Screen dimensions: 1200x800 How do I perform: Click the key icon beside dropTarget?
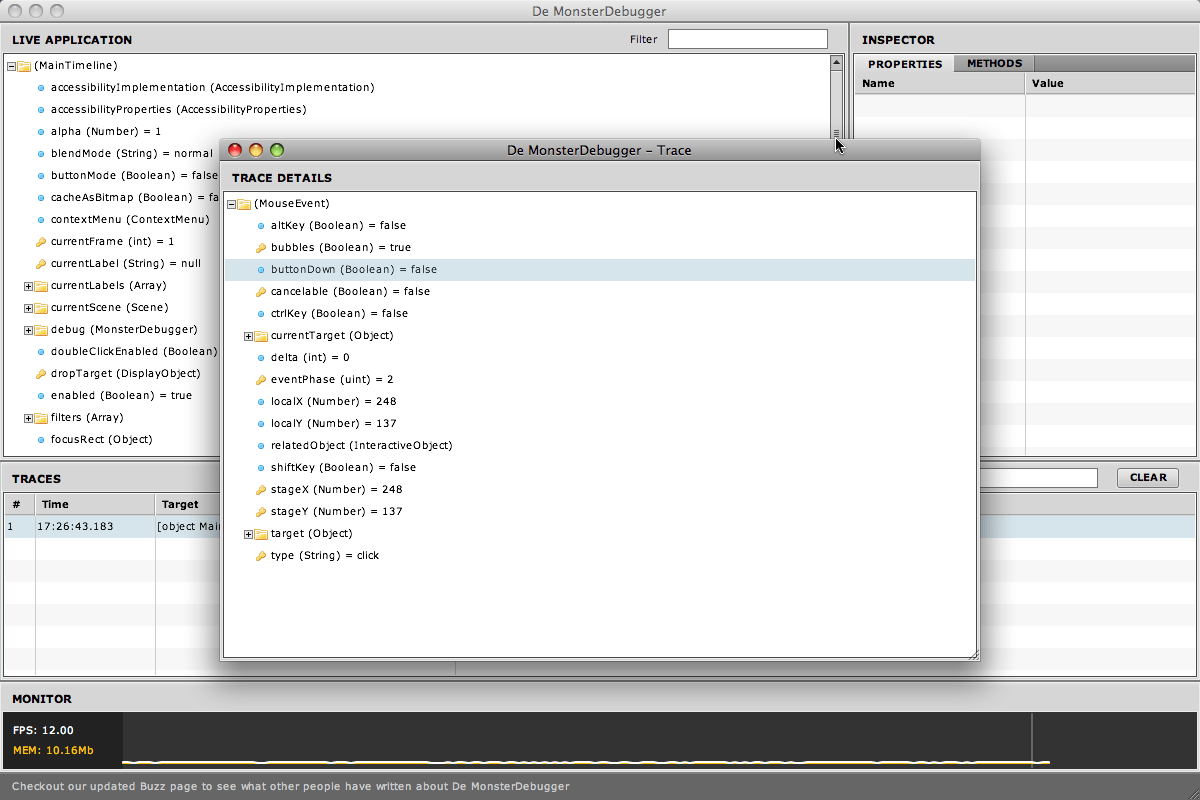41,374
